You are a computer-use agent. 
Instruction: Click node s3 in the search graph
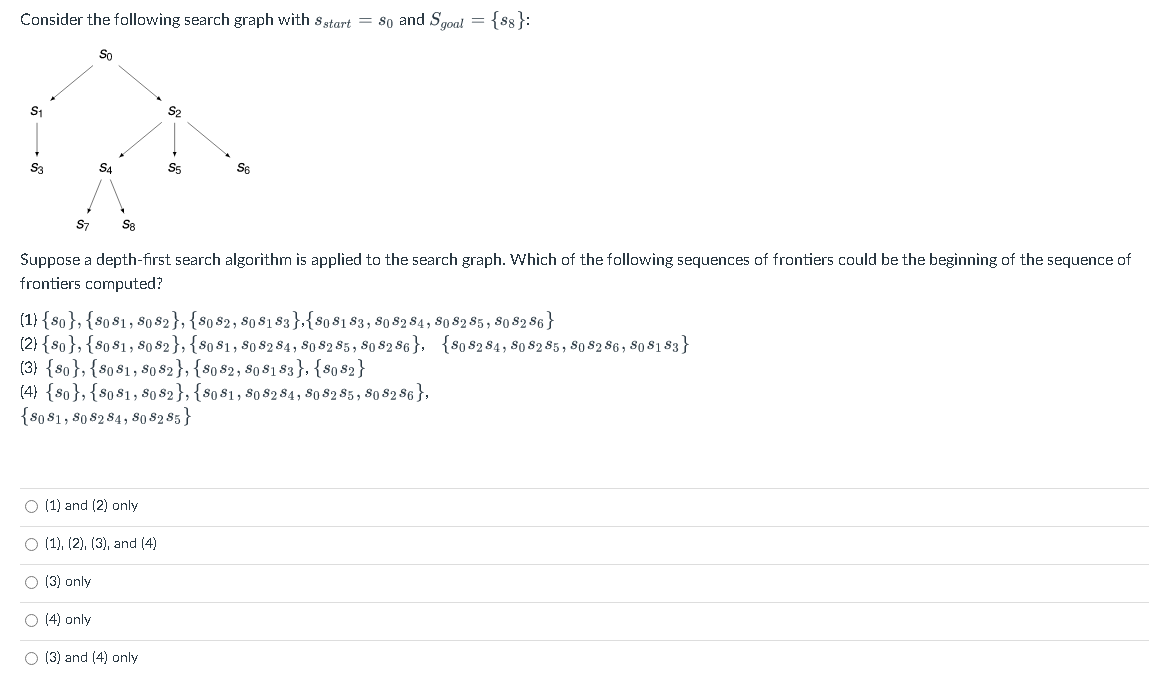(35, 169)
